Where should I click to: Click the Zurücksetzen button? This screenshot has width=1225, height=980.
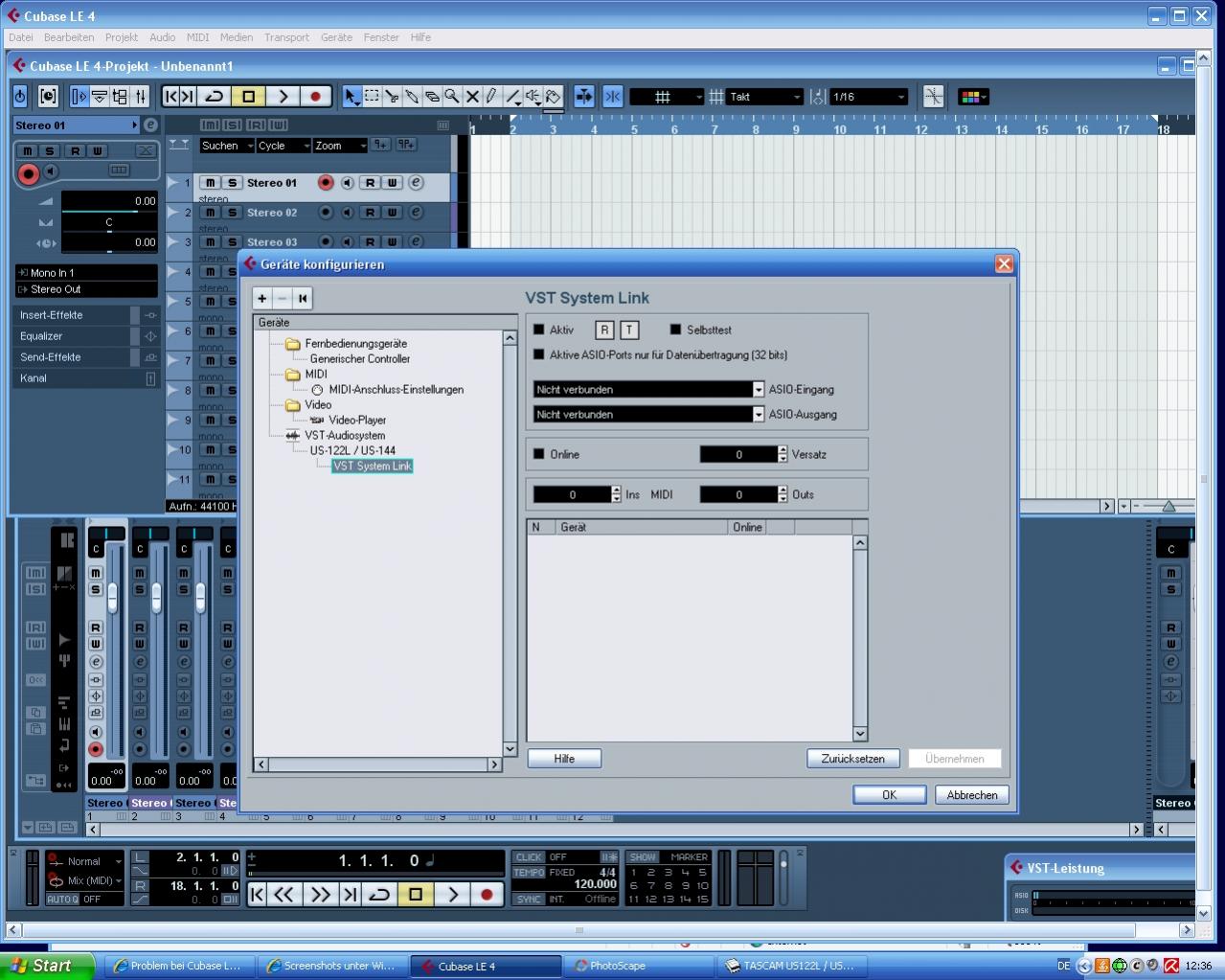(x=852, y=759)
